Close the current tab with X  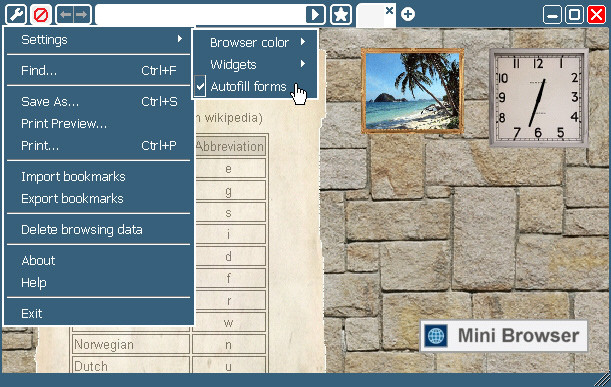point(389,11)
